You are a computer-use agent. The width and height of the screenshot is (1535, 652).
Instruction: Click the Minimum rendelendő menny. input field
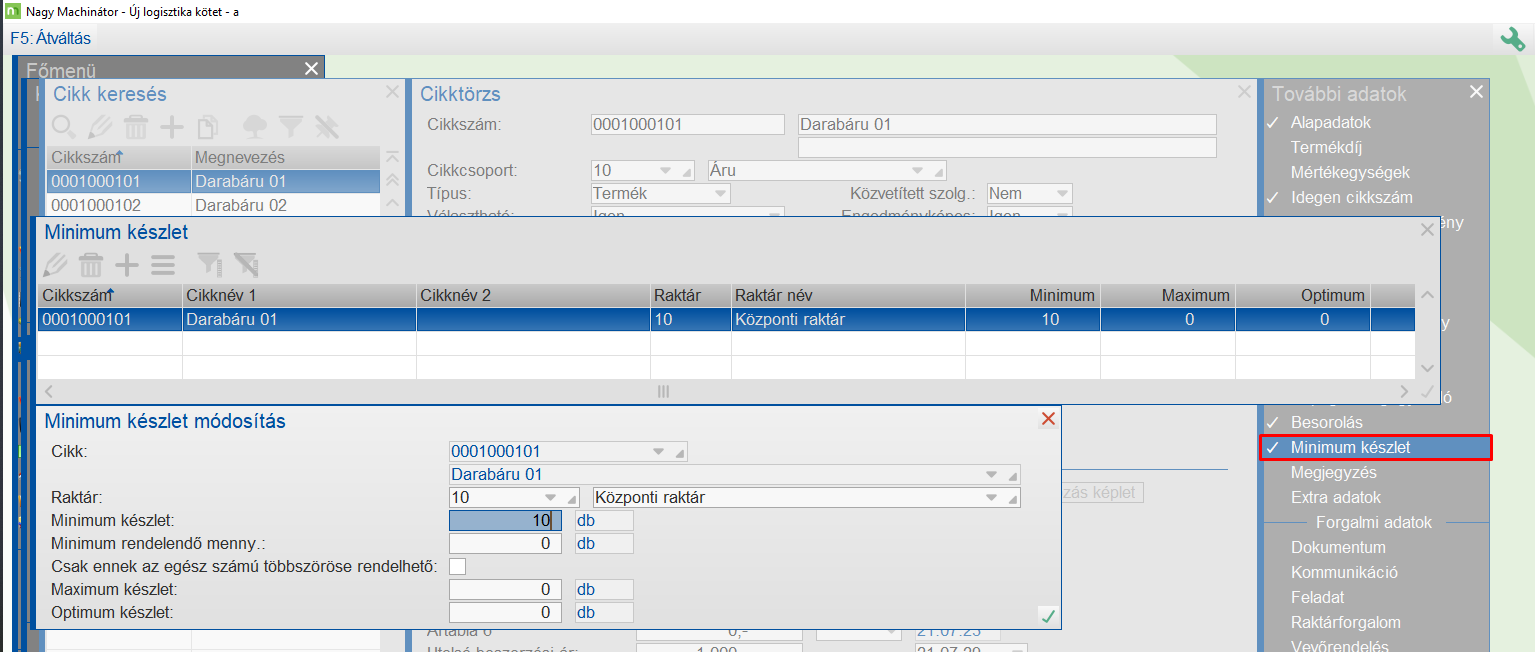(x=505, y=544)
